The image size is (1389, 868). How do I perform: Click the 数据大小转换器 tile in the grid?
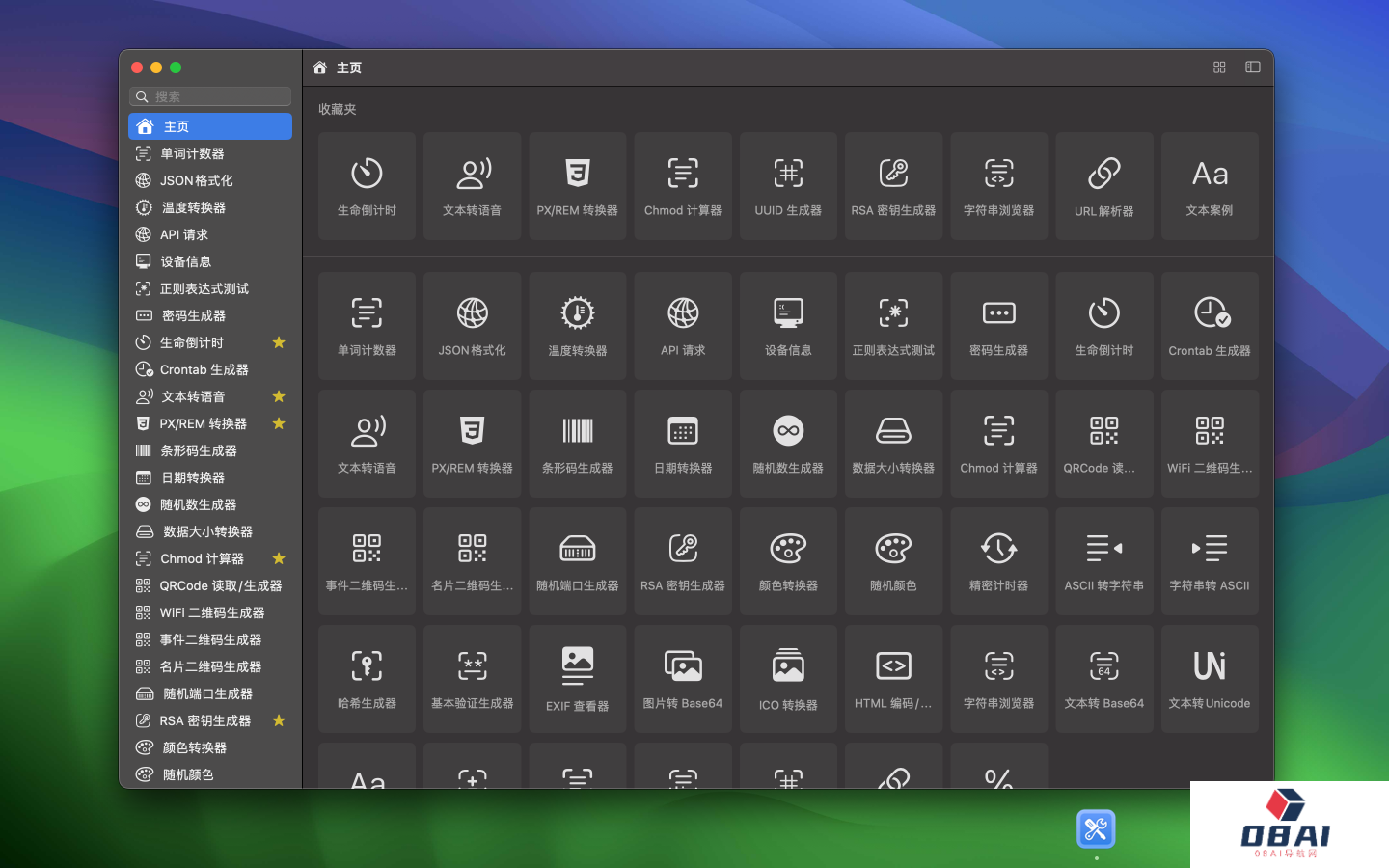click(893, 444)
